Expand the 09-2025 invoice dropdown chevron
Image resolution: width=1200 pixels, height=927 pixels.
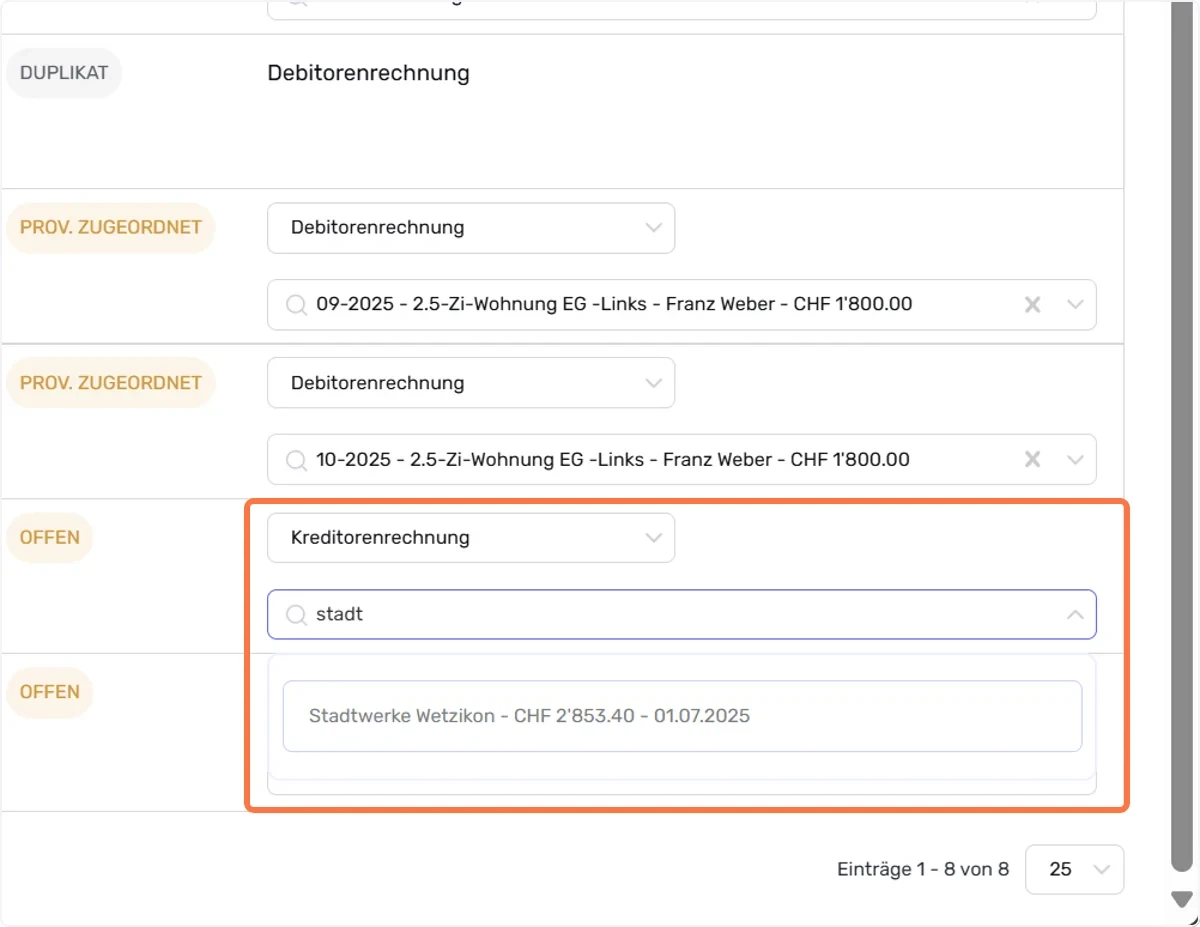(x=1075, y=305)
